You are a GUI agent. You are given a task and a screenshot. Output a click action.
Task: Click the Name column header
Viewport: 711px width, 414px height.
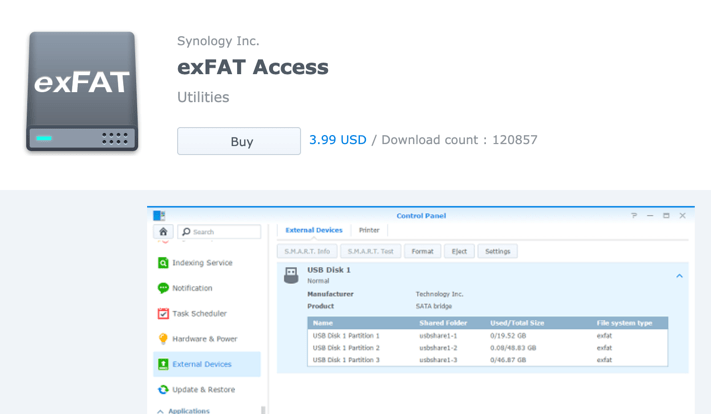[323, 323]
